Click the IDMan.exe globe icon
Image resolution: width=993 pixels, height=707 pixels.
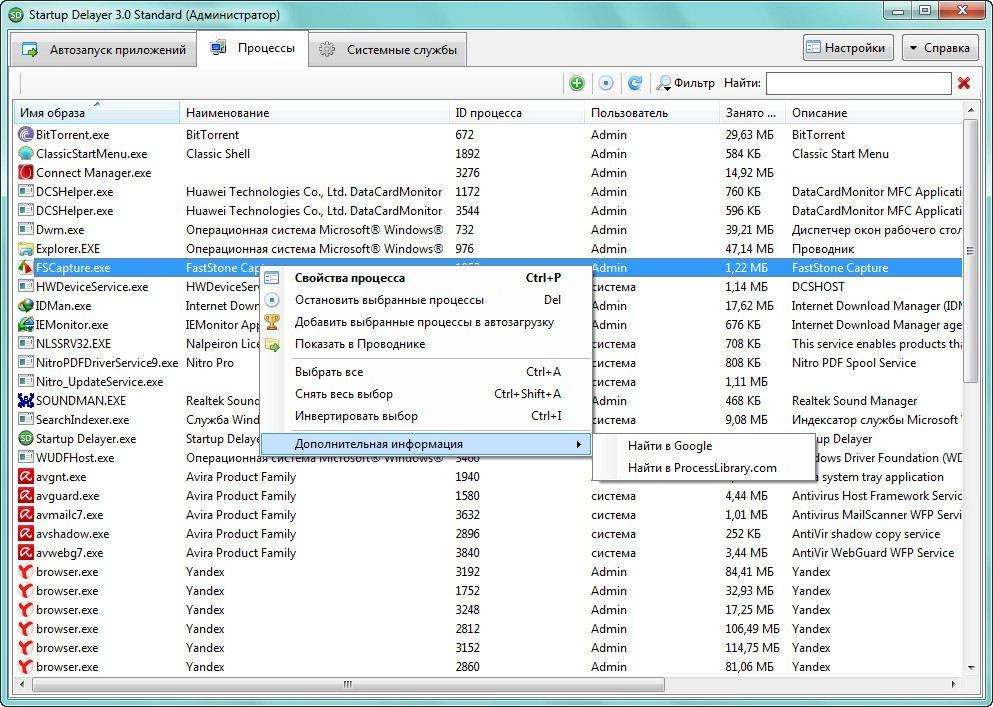point(25,305)
